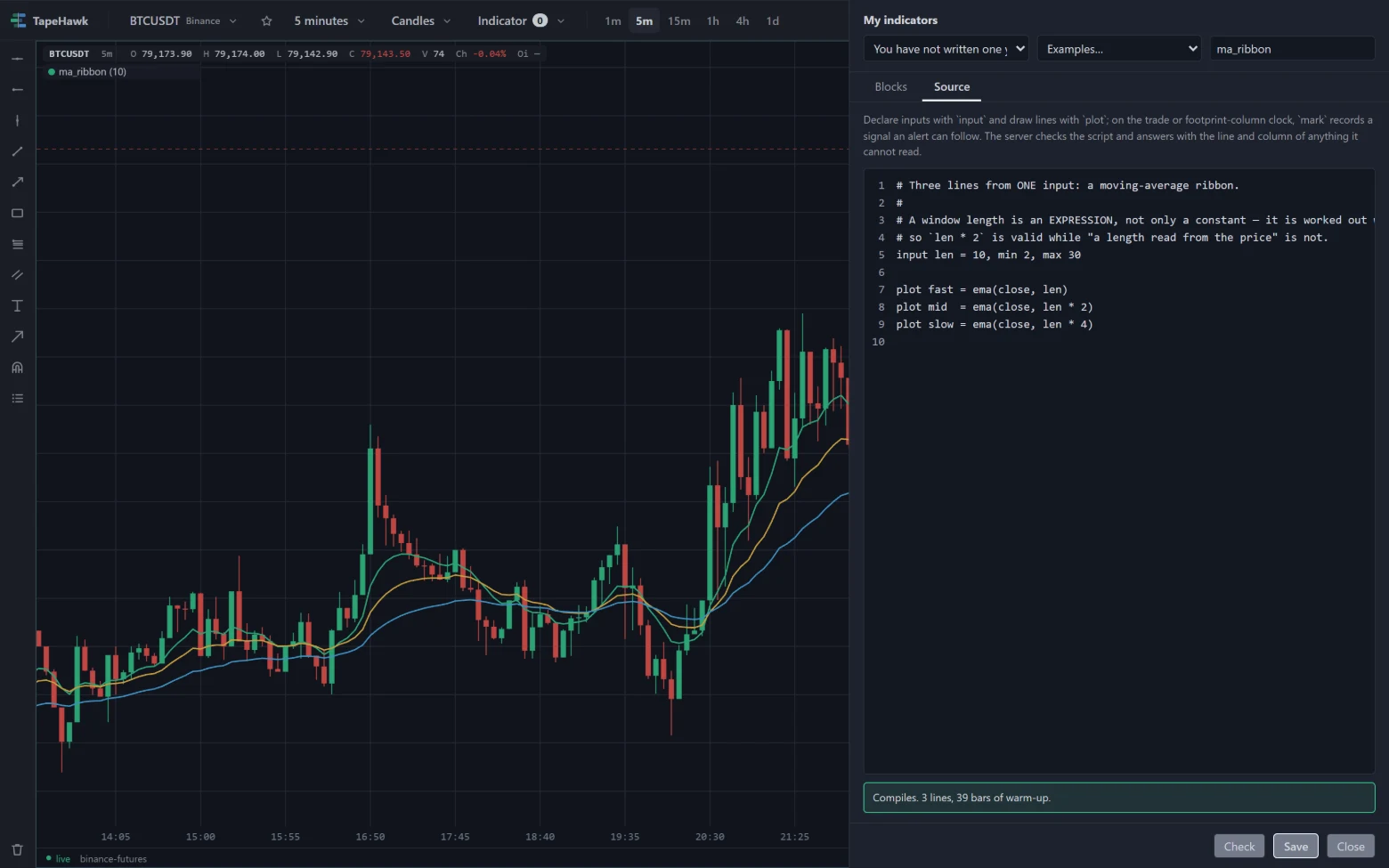Click the Close button
This screenshot has width=1389, height=868.
(x=1351, y=847)
